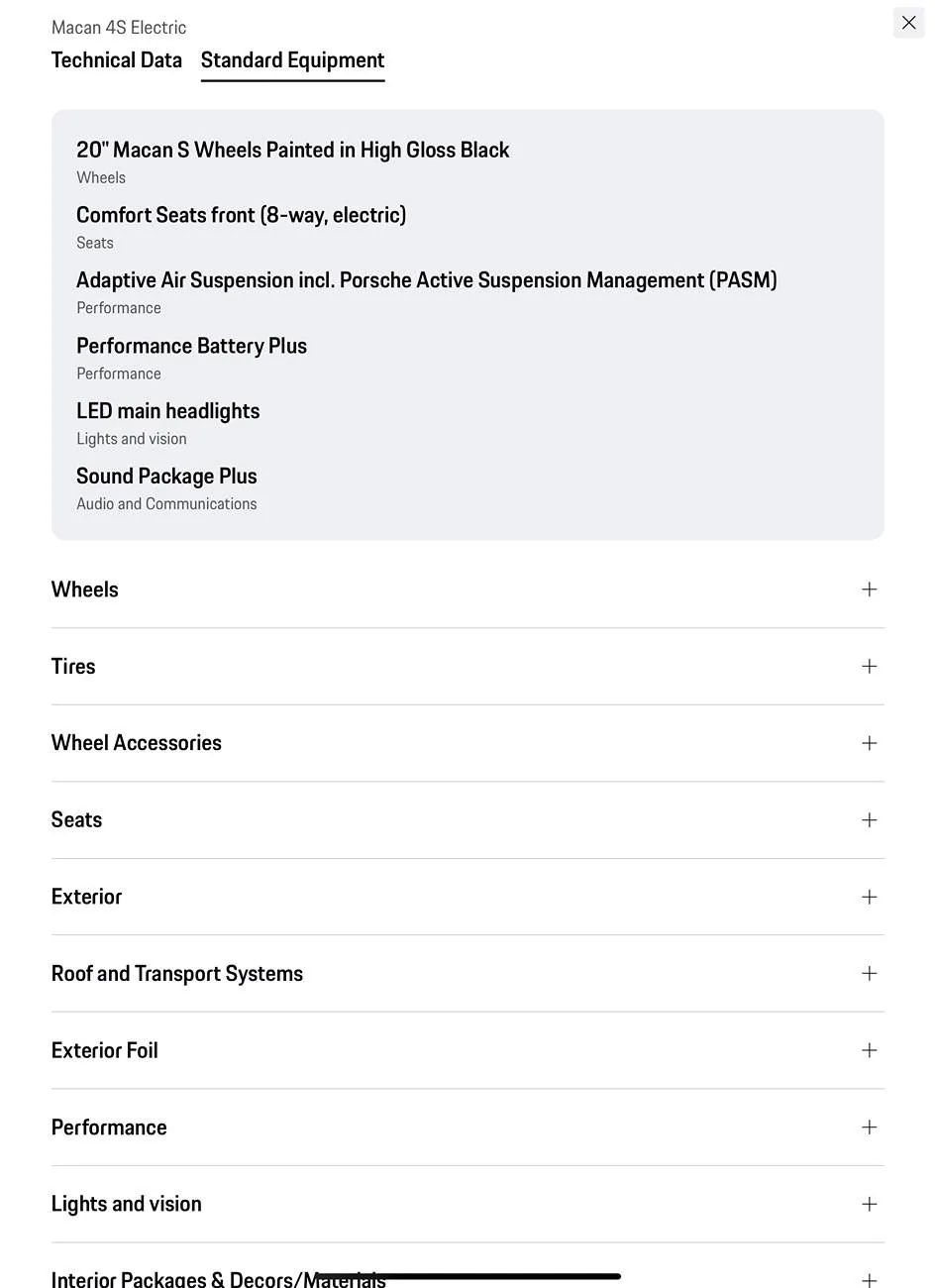Click the plus icon beside Tires
The width and height of the screenshot is (936, 1288).
869,666
